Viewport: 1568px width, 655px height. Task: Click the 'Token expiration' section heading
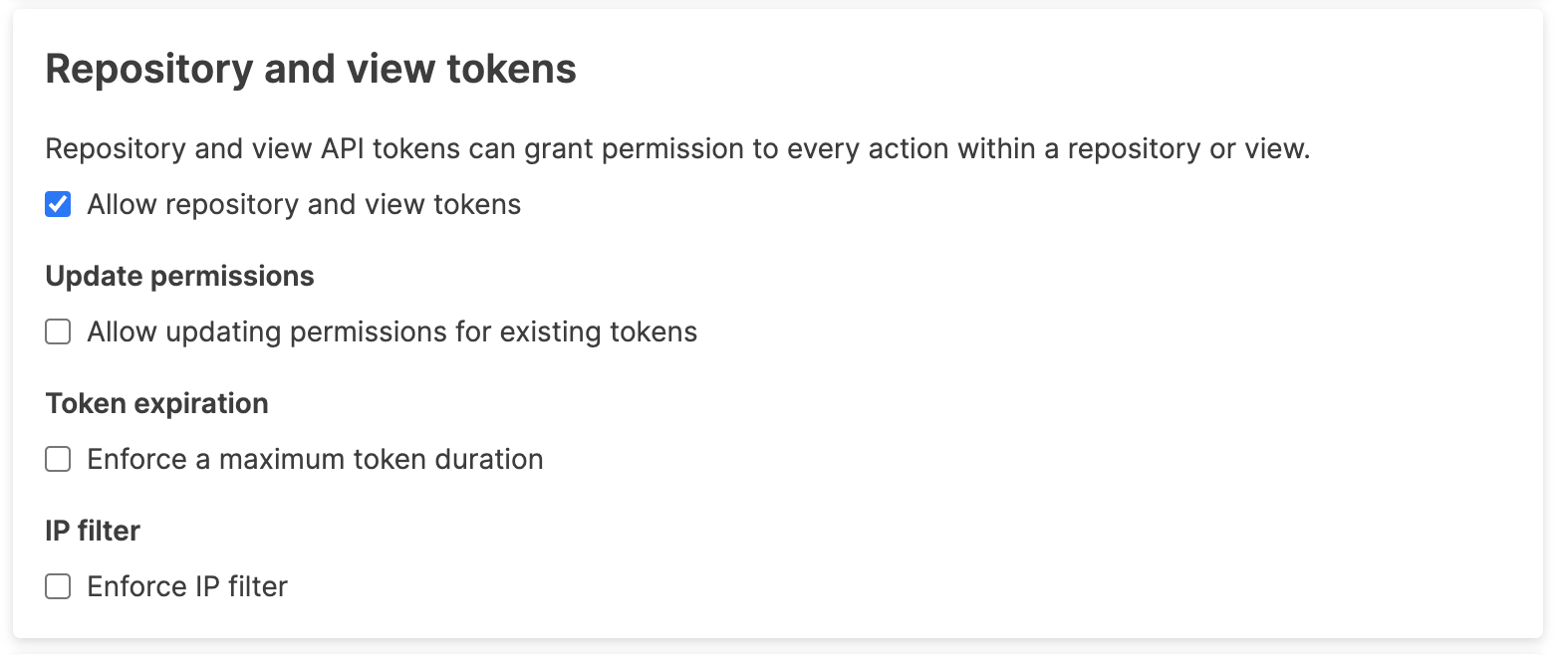coord(156,404)
